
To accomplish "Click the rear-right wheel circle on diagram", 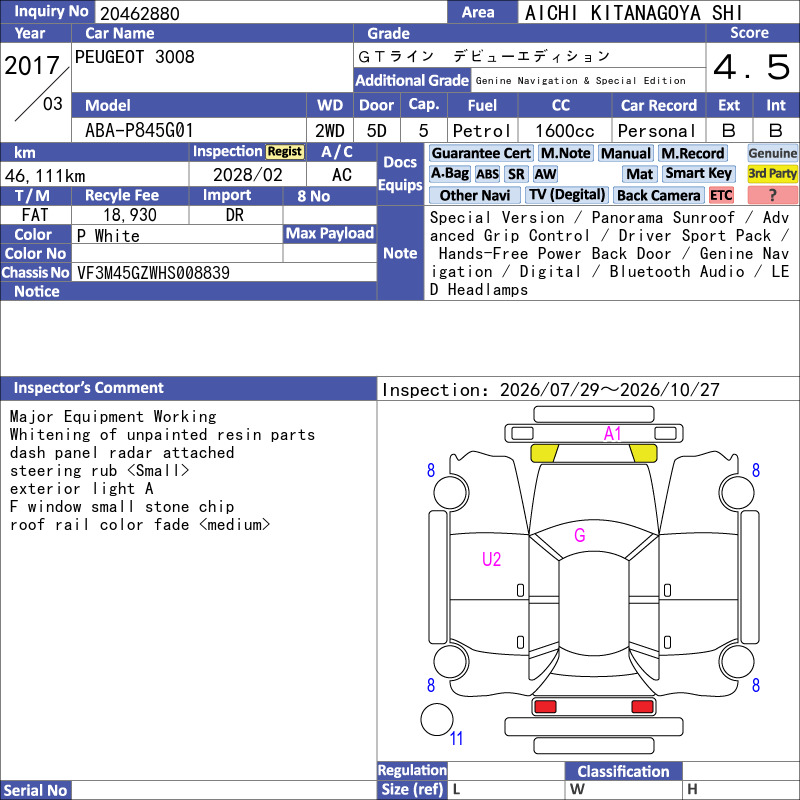I will (737, 661).
